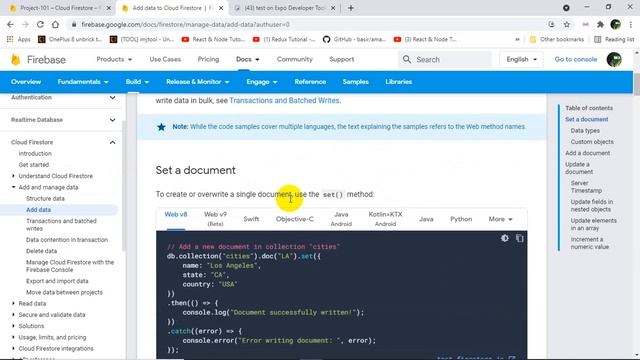Click the browser back arrow

click(x=11, y=24)
